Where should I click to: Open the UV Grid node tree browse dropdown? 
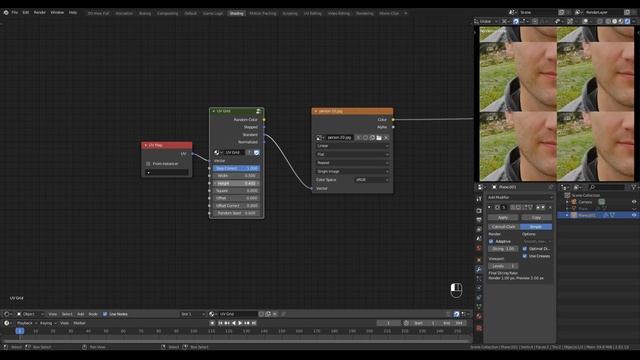tap(217, 152)
